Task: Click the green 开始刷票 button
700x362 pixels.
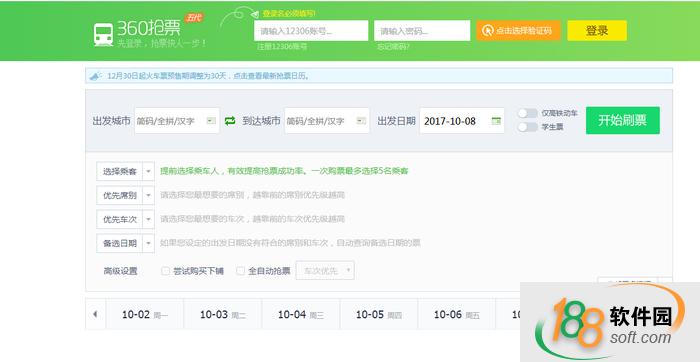Action: point(623,121)
